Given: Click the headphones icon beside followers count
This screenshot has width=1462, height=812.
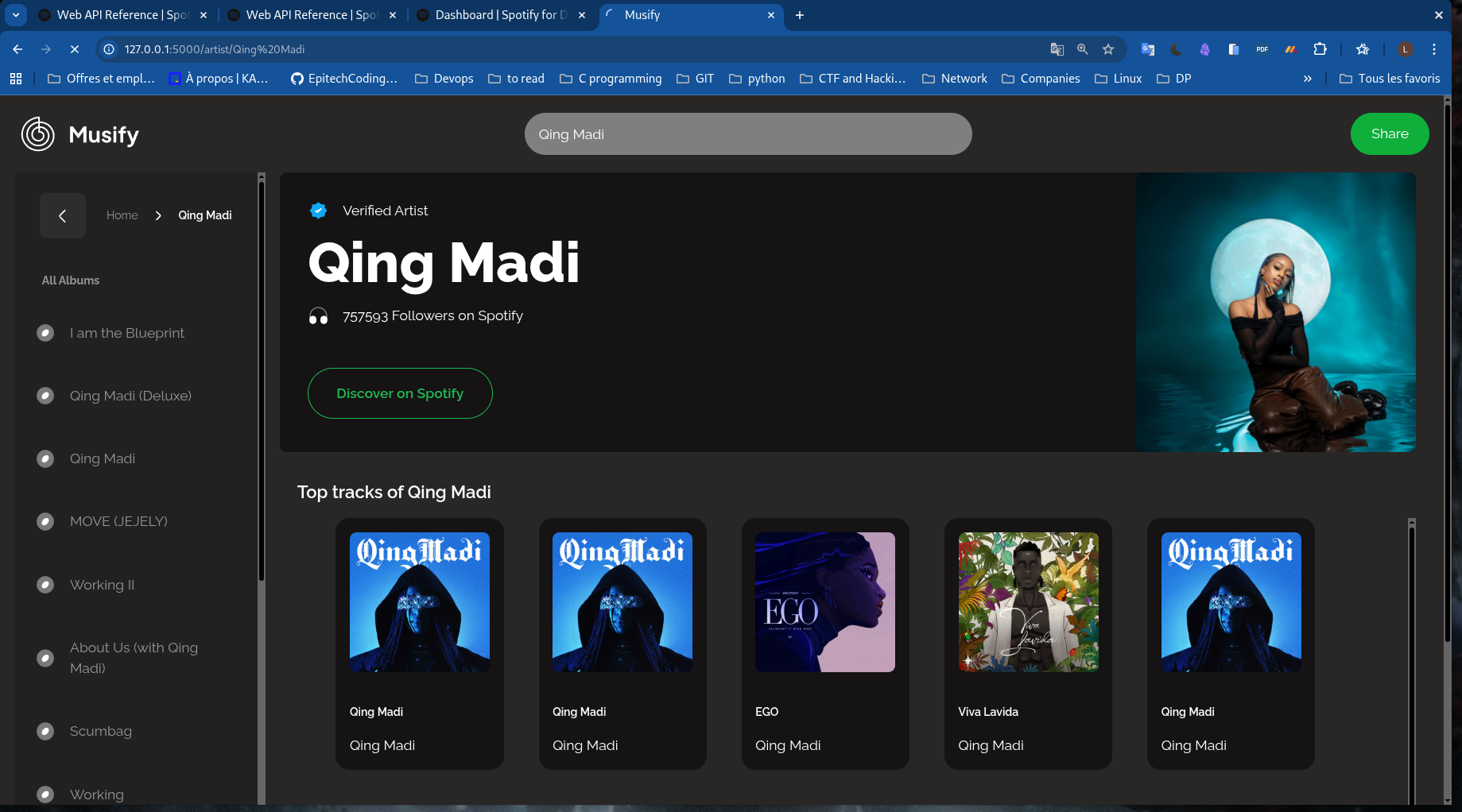Looking at the screenshot, I should click(x=318, y=316).
